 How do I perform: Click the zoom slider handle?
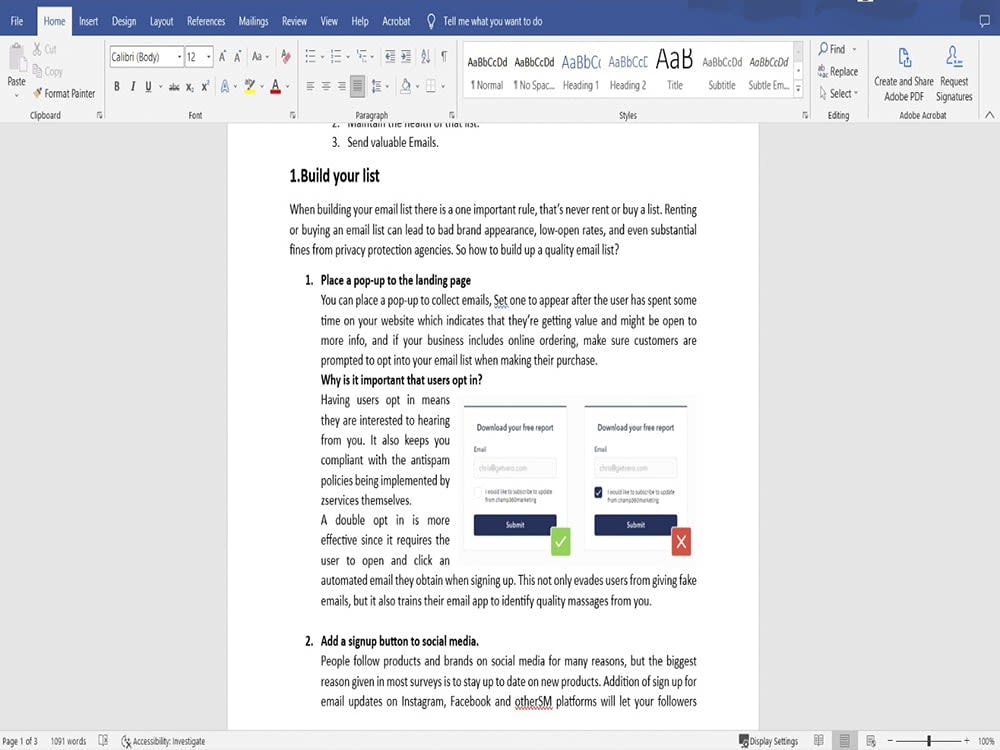coord(929,740)
